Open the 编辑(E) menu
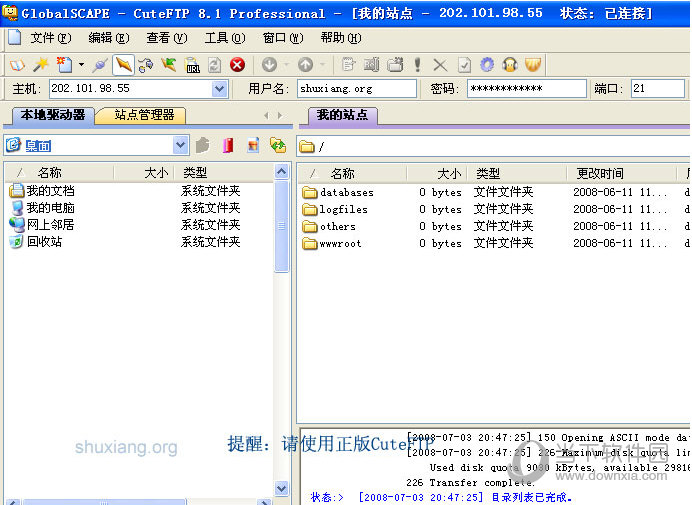 pyautogui.click(x=109, y=38)
